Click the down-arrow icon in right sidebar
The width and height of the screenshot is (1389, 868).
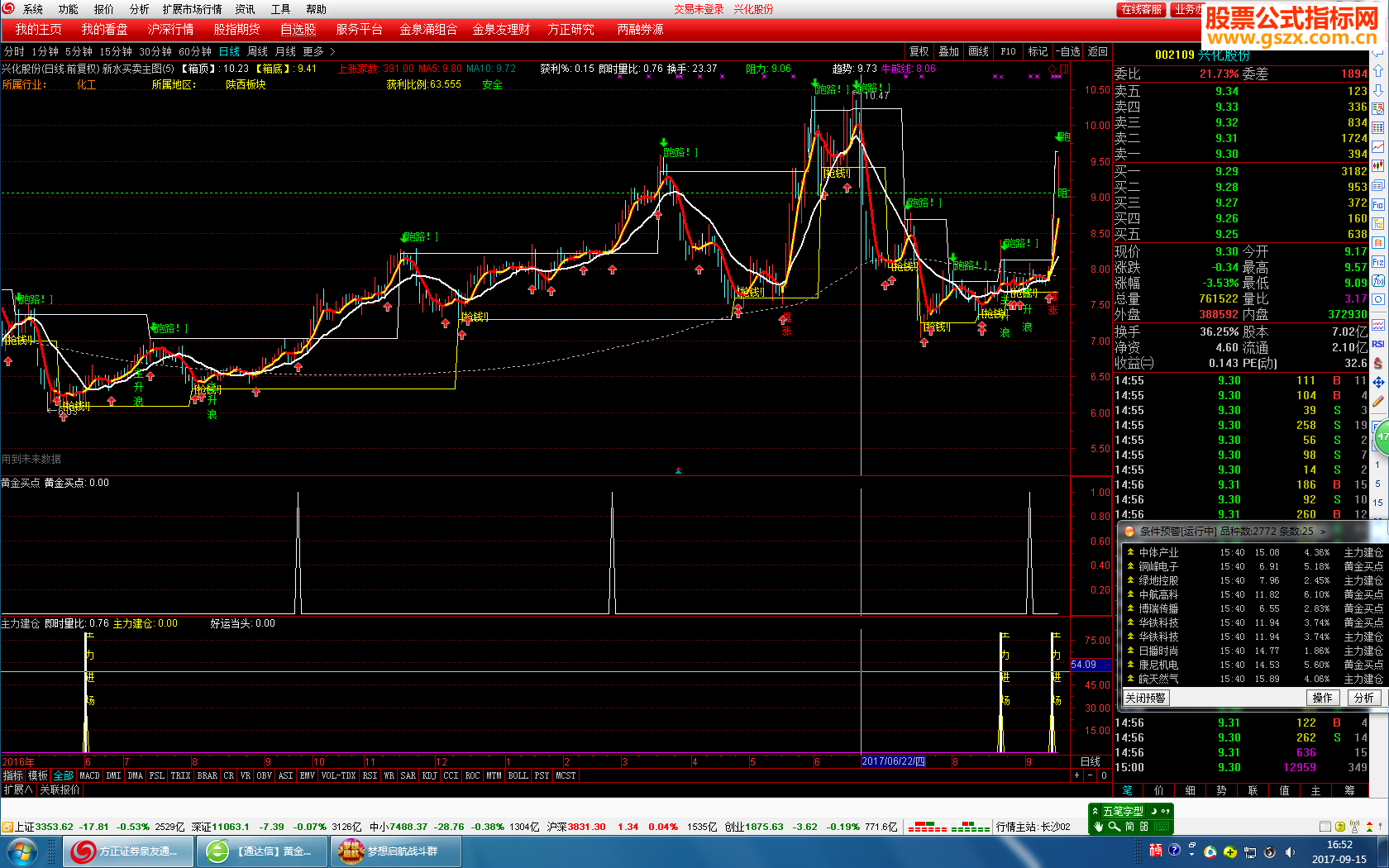(1378, 89)
